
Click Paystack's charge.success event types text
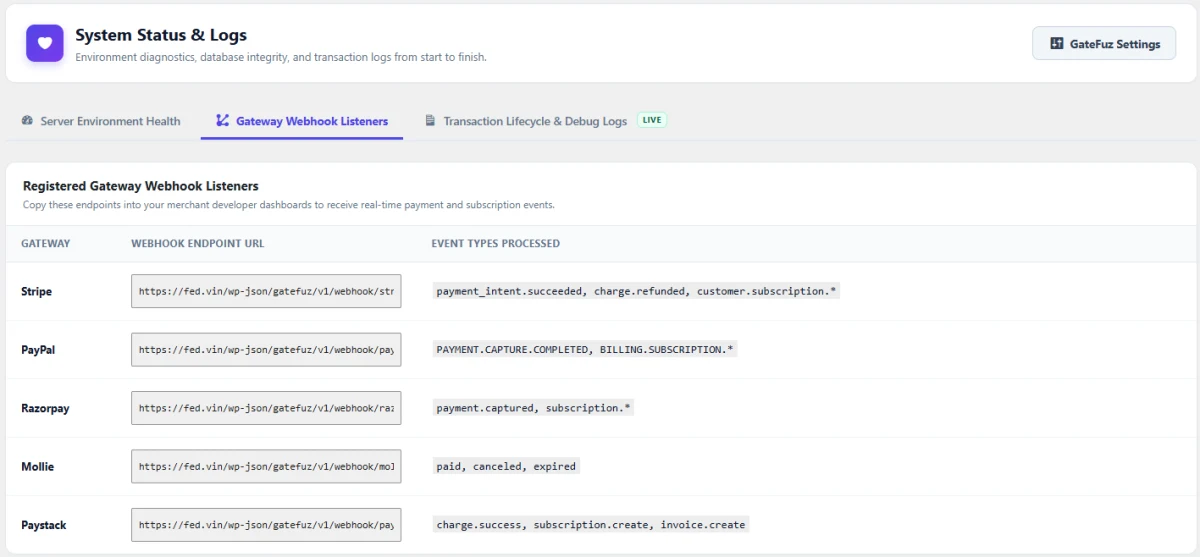click(591, 524)
